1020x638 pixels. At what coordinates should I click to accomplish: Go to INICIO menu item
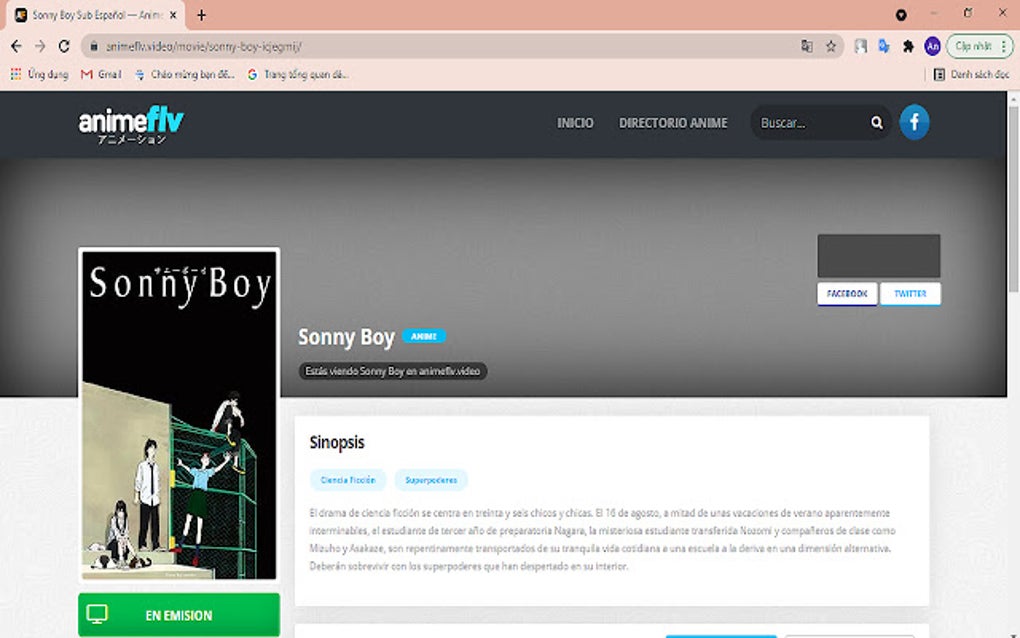tap(575, 123)
